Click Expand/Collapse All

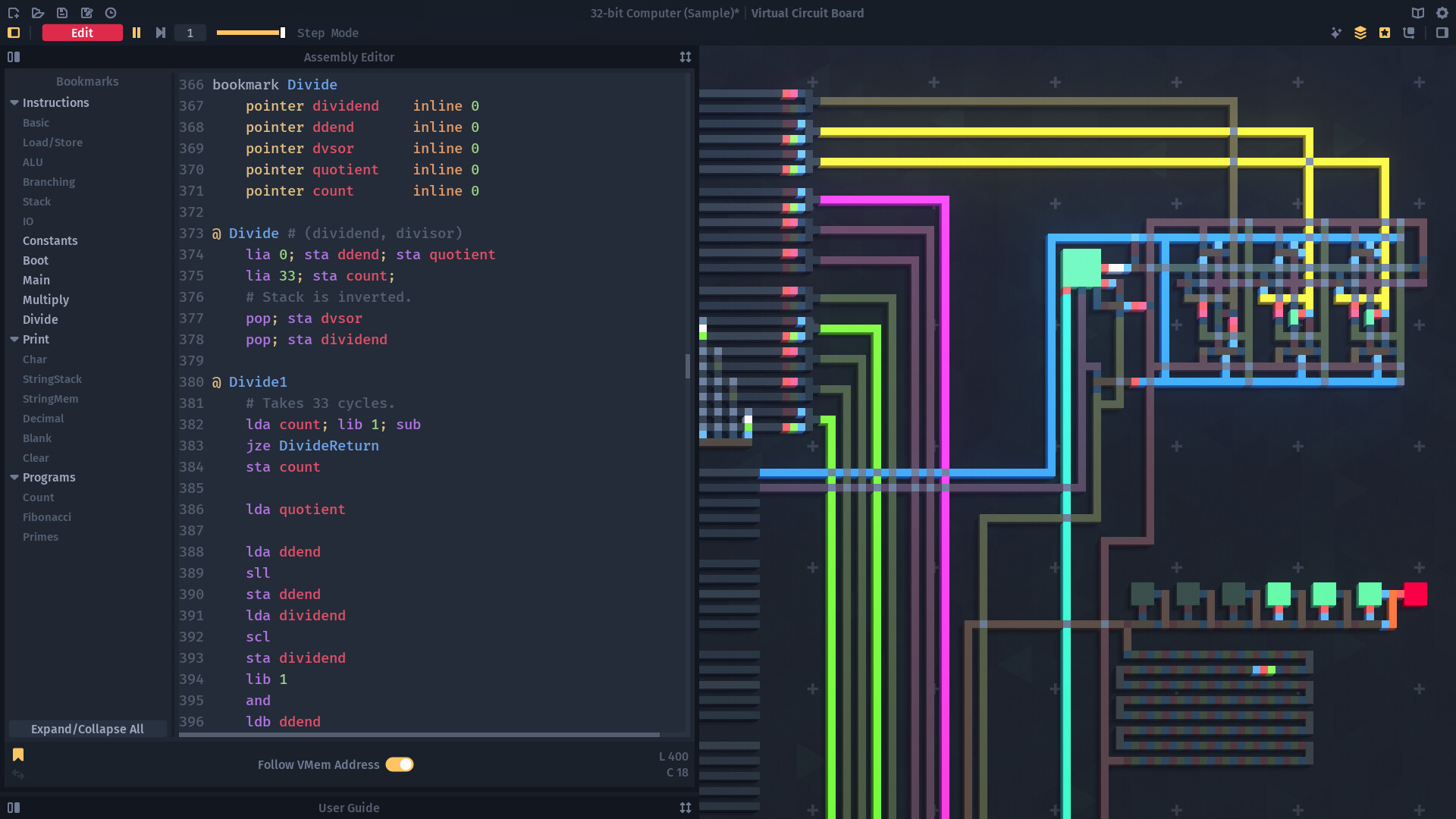pyautogui.click(x=87, y=729)
